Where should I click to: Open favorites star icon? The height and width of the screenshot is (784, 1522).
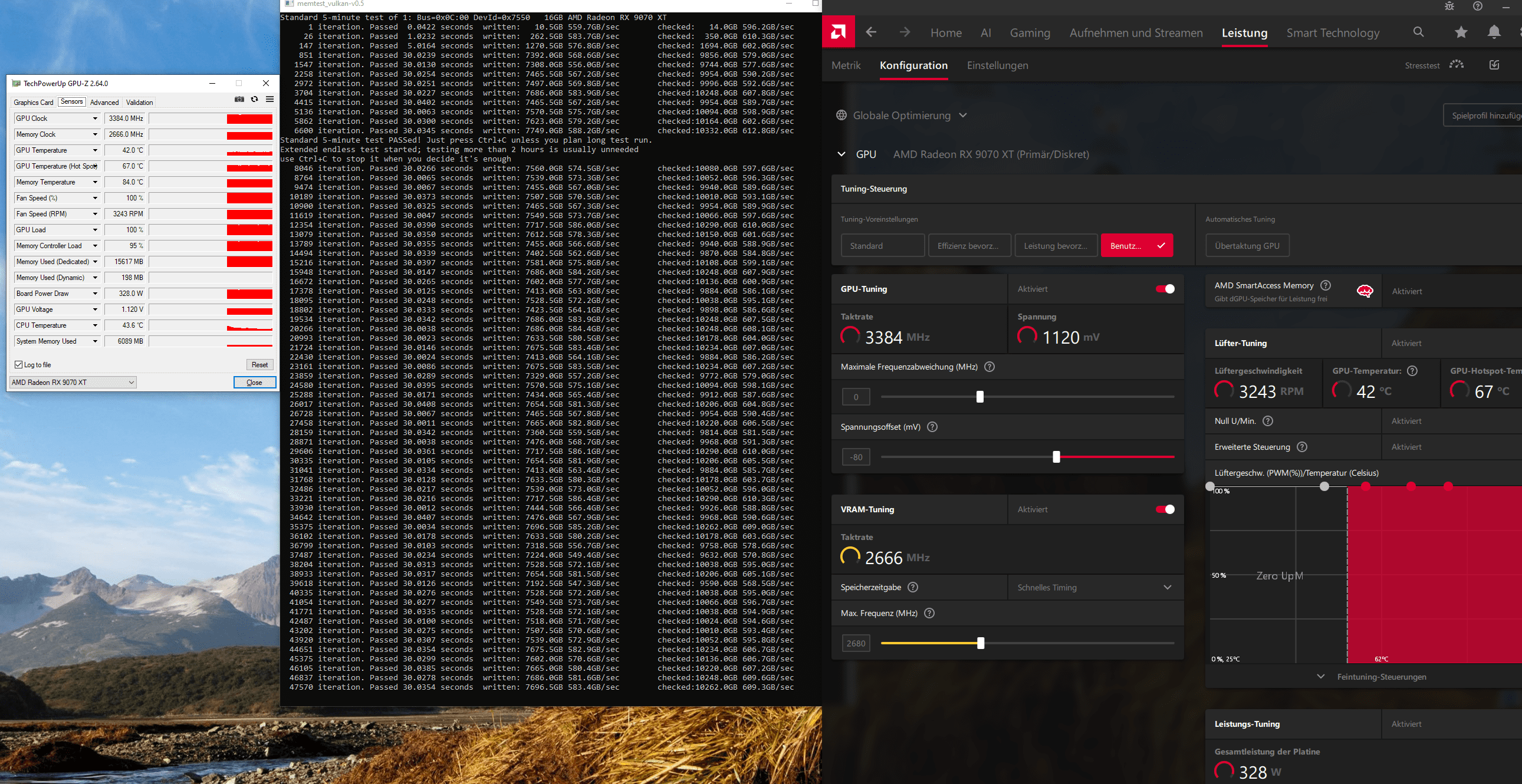tap(1461, 32)
